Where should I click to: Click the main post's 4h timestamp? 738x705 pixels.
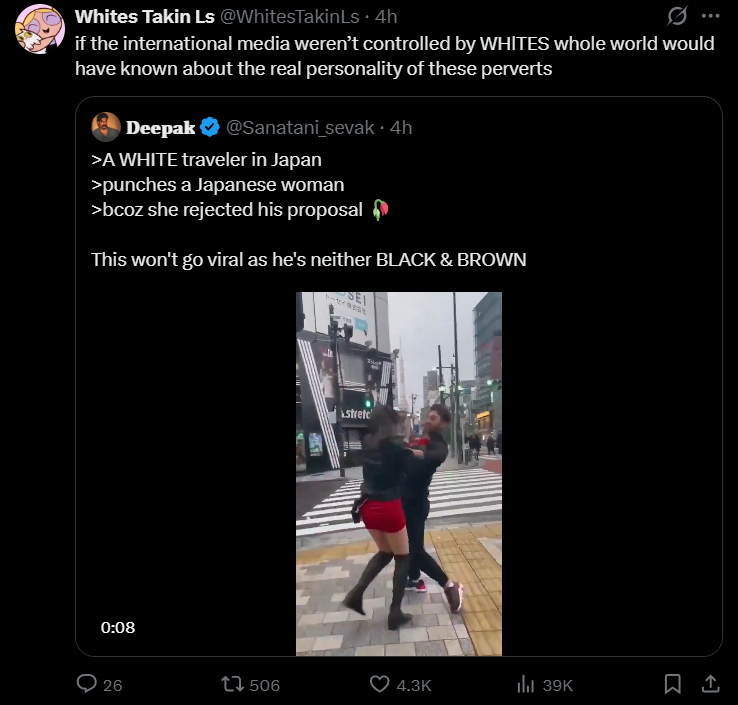click(386, 17)
